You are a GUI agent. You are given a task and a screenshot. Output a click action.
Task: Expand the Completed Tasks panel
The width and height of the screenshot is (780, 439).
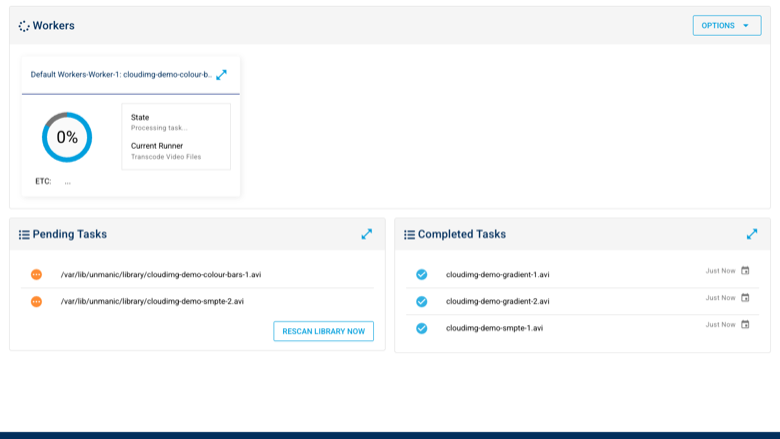click(x=752, y=234)
